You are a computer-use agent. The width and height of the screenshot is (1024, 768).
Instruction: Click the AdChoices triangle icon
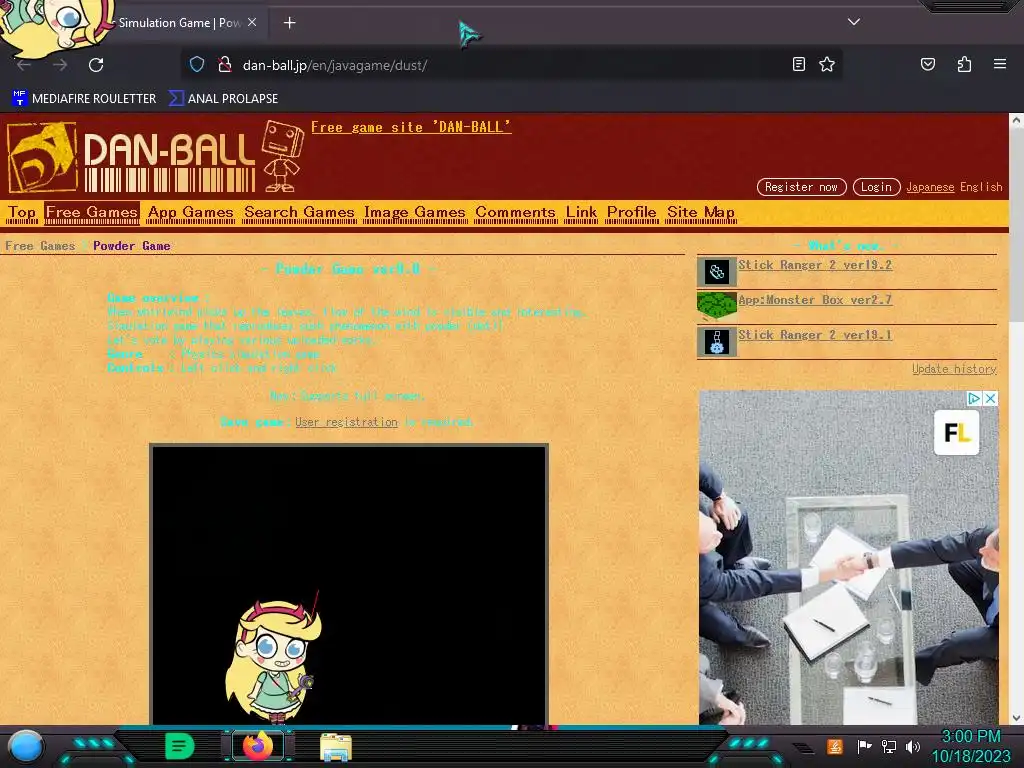pyautogui.click(x=974, y=398)
